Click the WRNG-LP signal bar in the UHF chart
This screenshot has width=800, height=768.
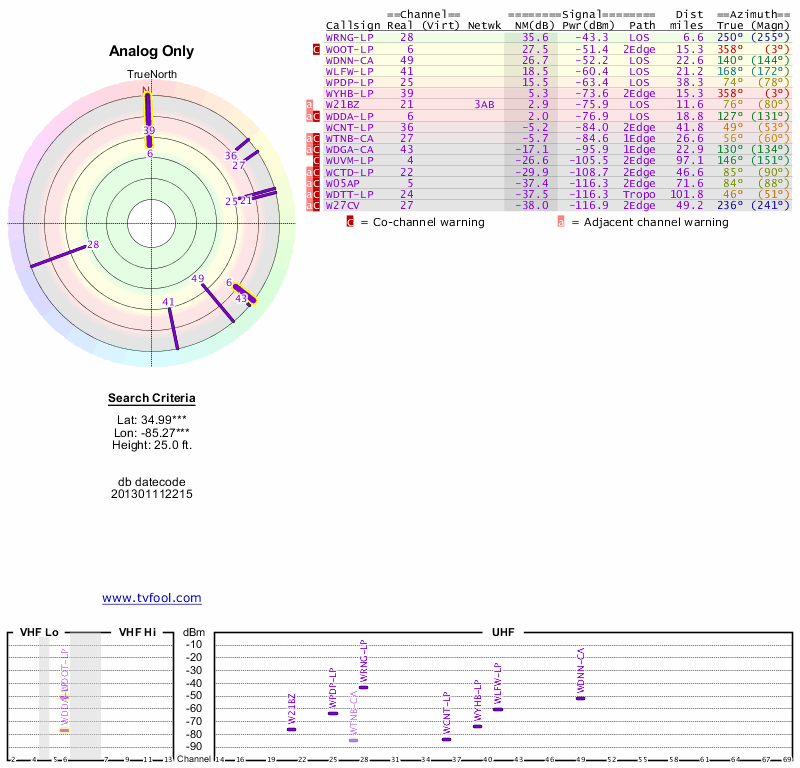click(363, 687)
